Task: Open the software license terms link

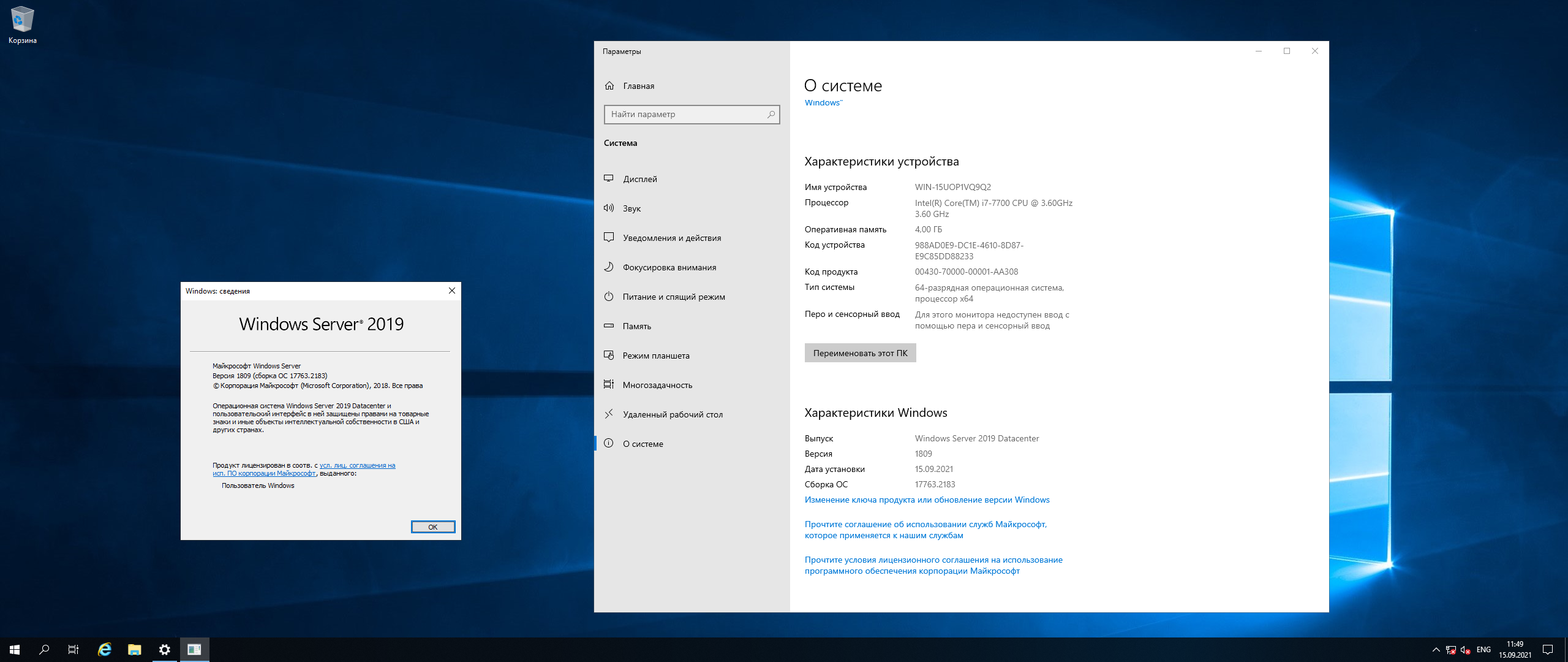Action: tap(933, 565)
